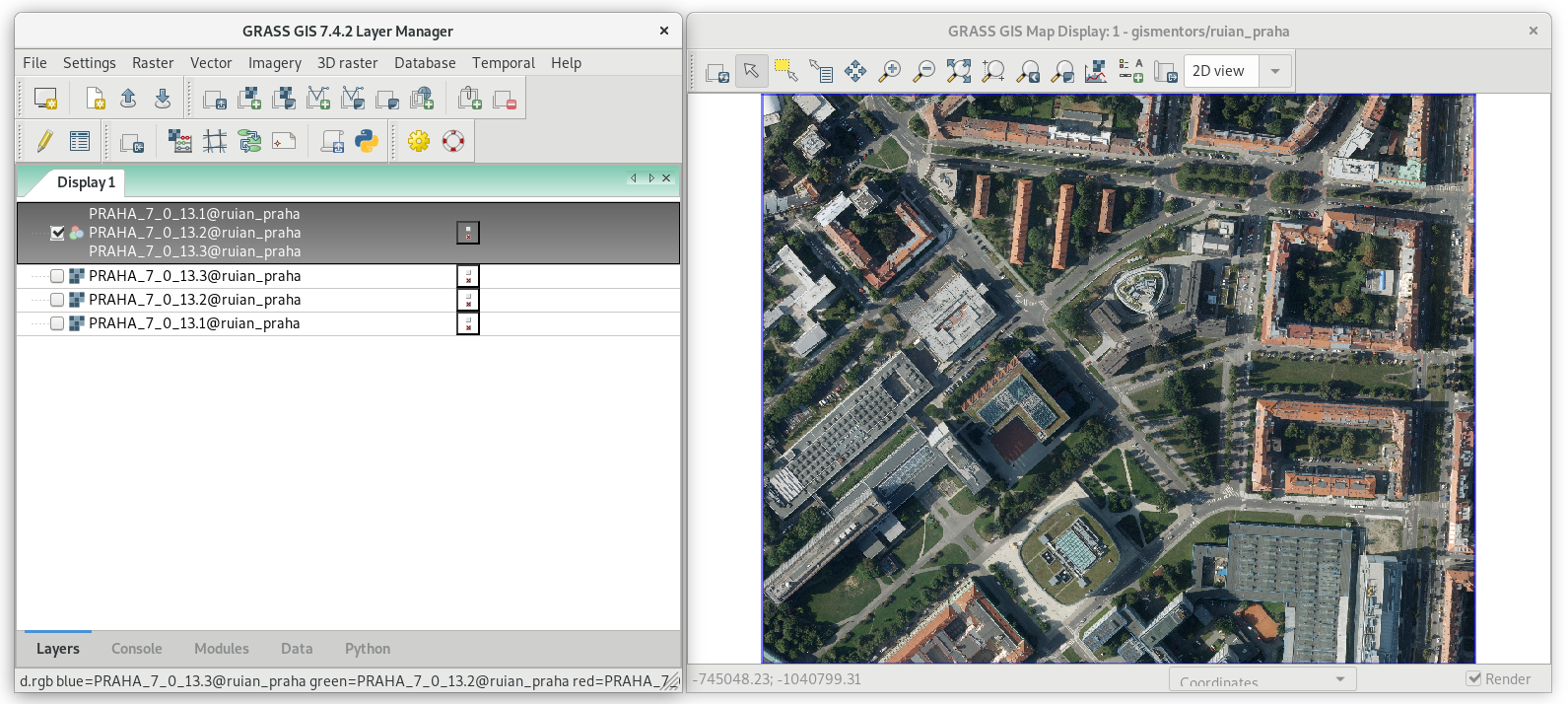Open the 3D raster menu
The image size is (1568, 704).
[348, 62]
